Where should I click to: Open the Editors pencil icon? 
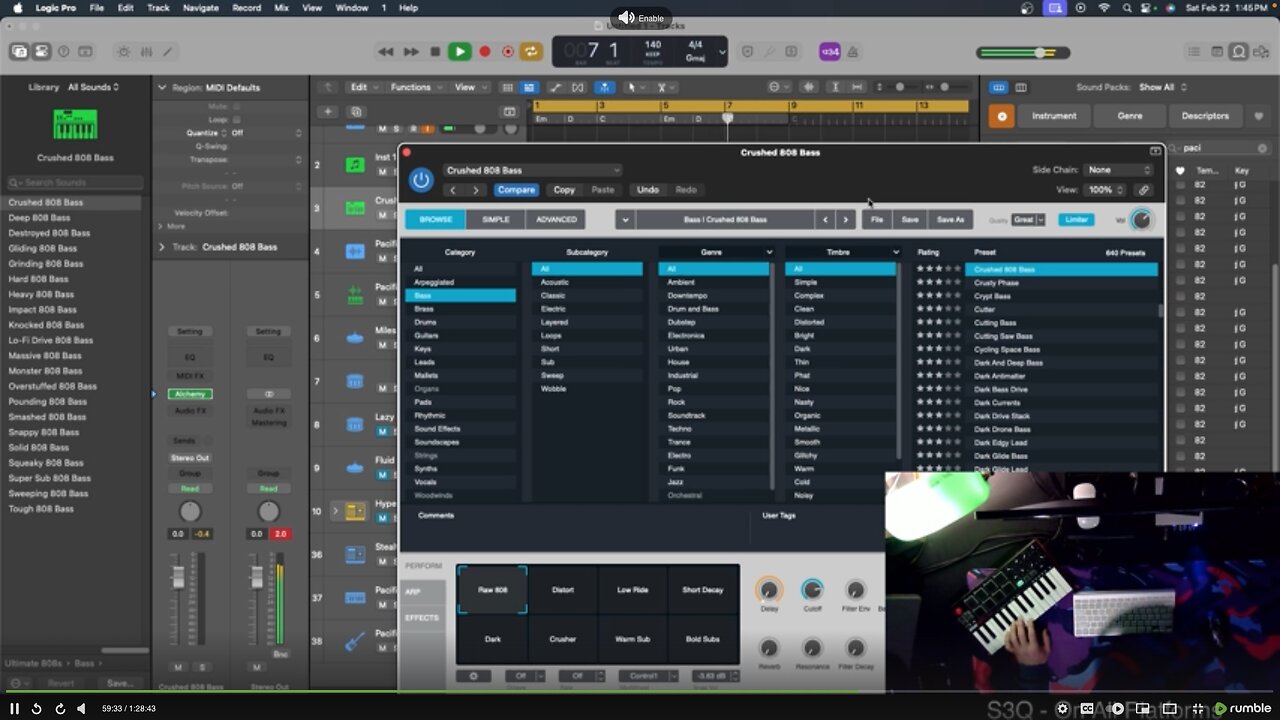[x=167, y=51]
